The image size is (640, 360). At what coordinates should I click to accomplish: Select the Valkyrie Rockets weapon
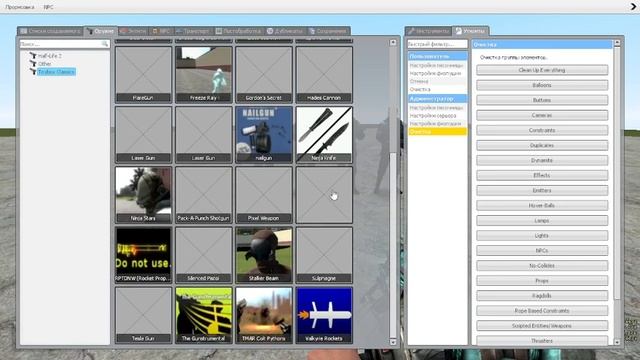pyautogui.click(x=324, y=315)
